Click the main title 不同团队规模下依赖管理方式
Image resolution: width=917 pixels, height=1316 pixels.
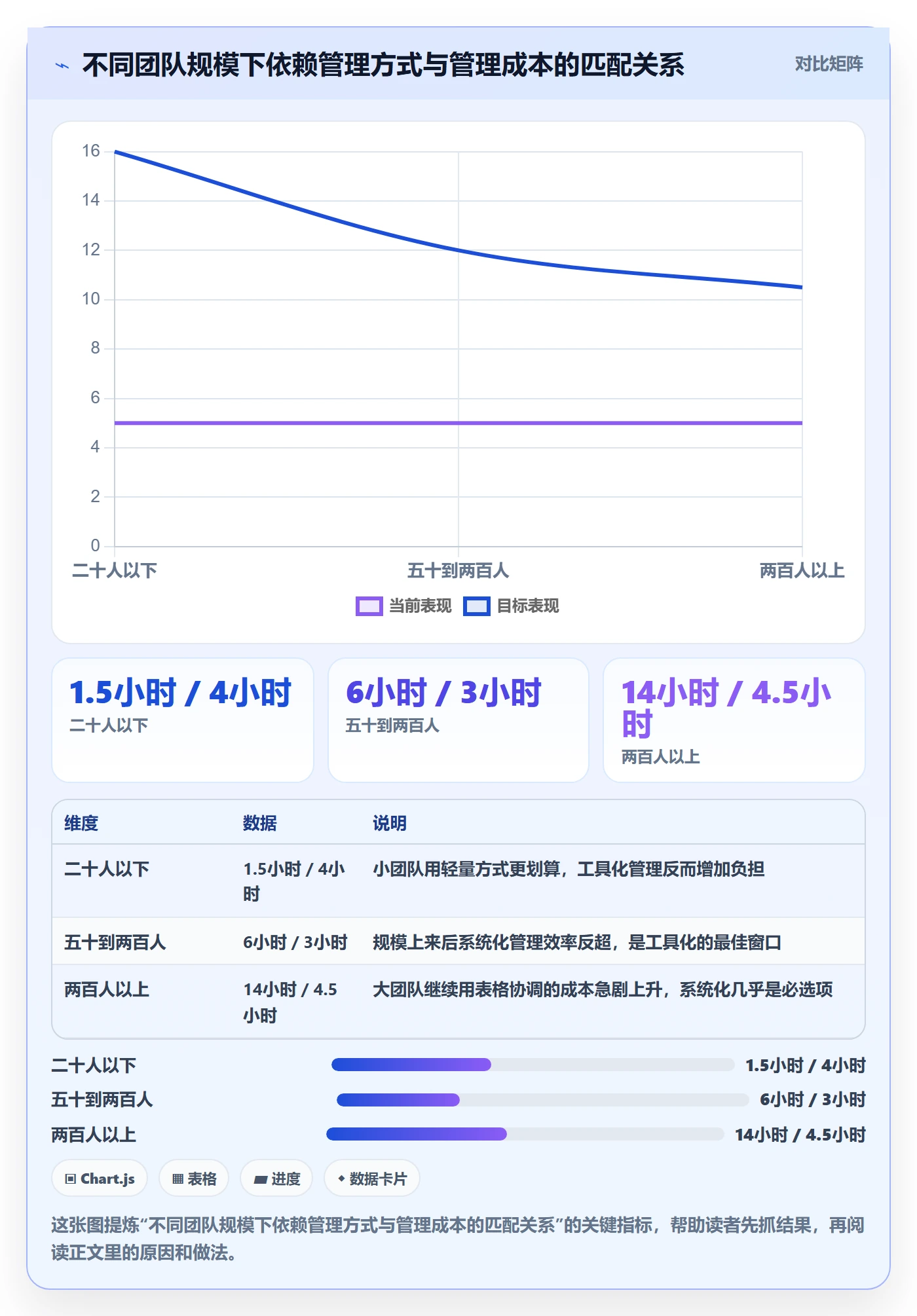(383, 65)
